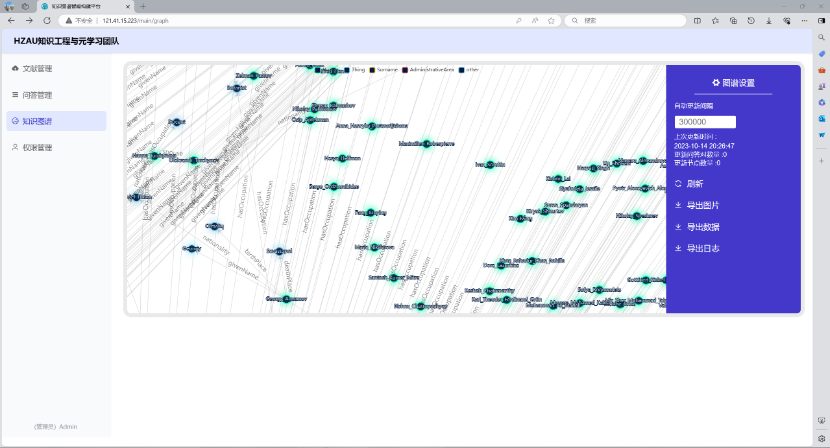Open 文献管理 in the sidebar
Viewport: 830px width, 448px height.
37,69
